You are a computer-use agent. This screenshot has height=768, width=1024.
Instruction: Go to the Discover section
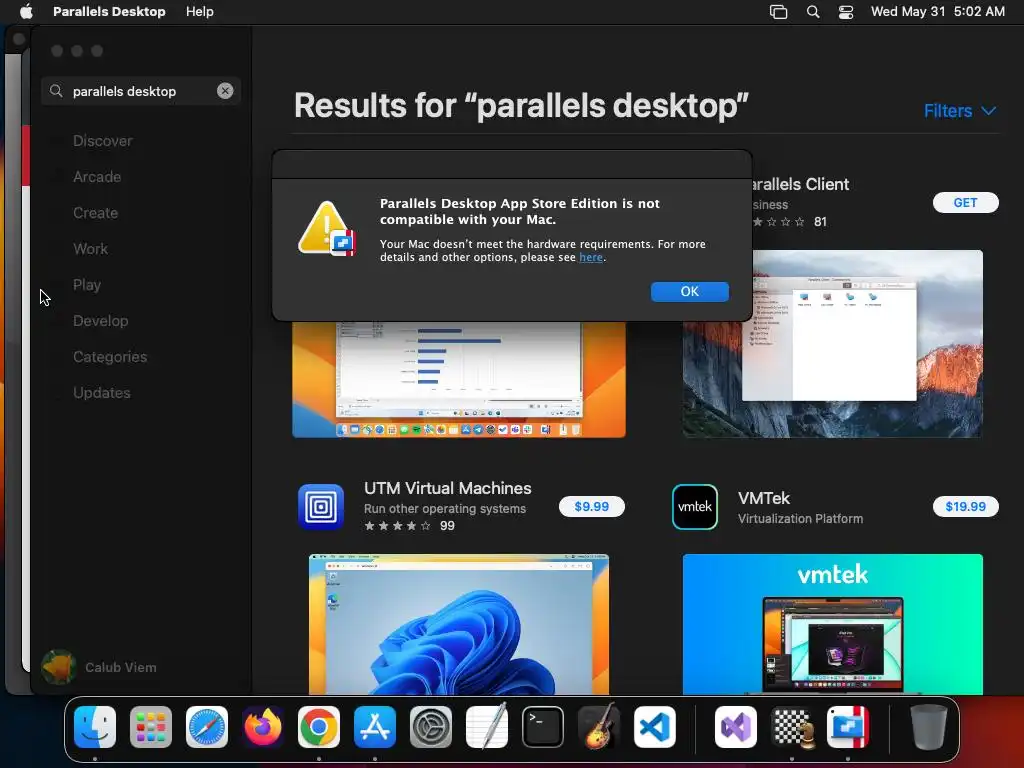tap(103, 140)
